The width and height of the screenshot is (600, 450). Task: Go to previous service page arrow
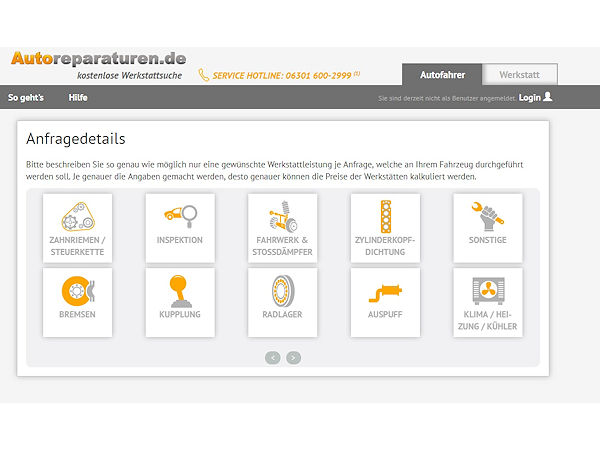tap(273, 358)
